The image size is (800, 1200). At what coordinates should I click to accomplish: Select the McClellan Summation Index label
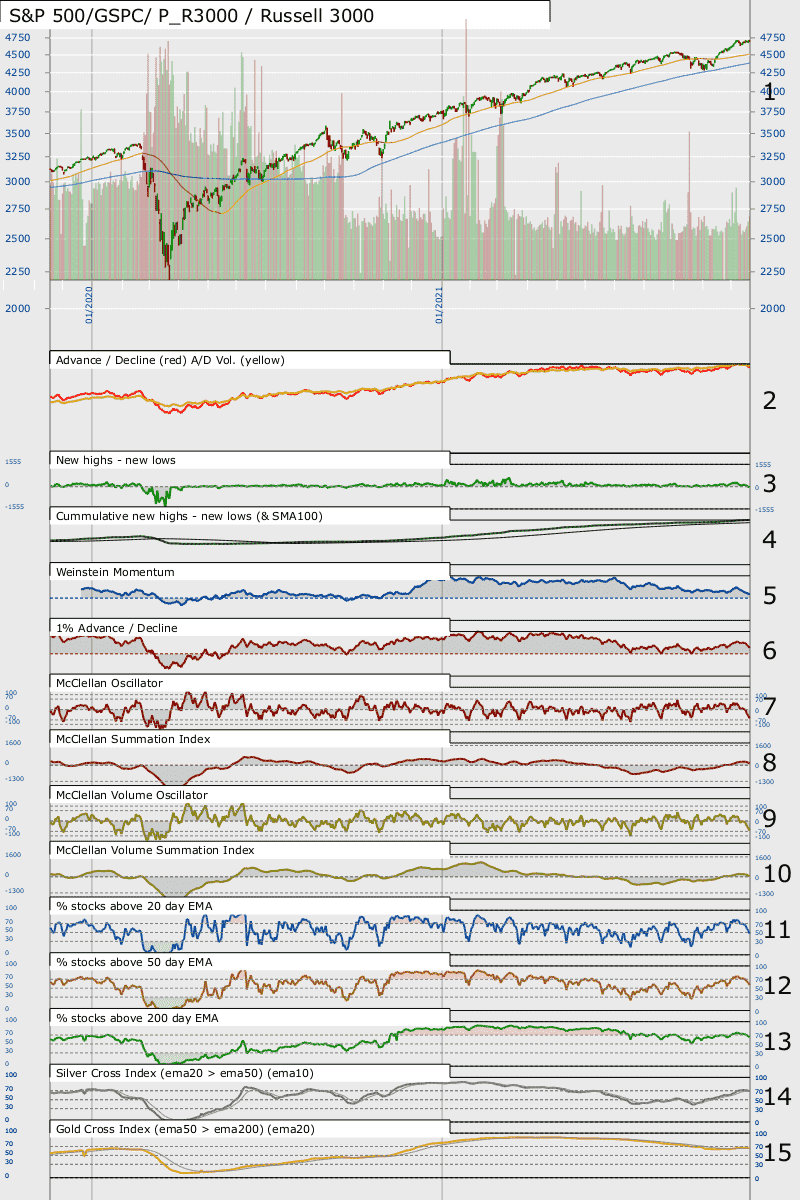click(x=133, y=739)
